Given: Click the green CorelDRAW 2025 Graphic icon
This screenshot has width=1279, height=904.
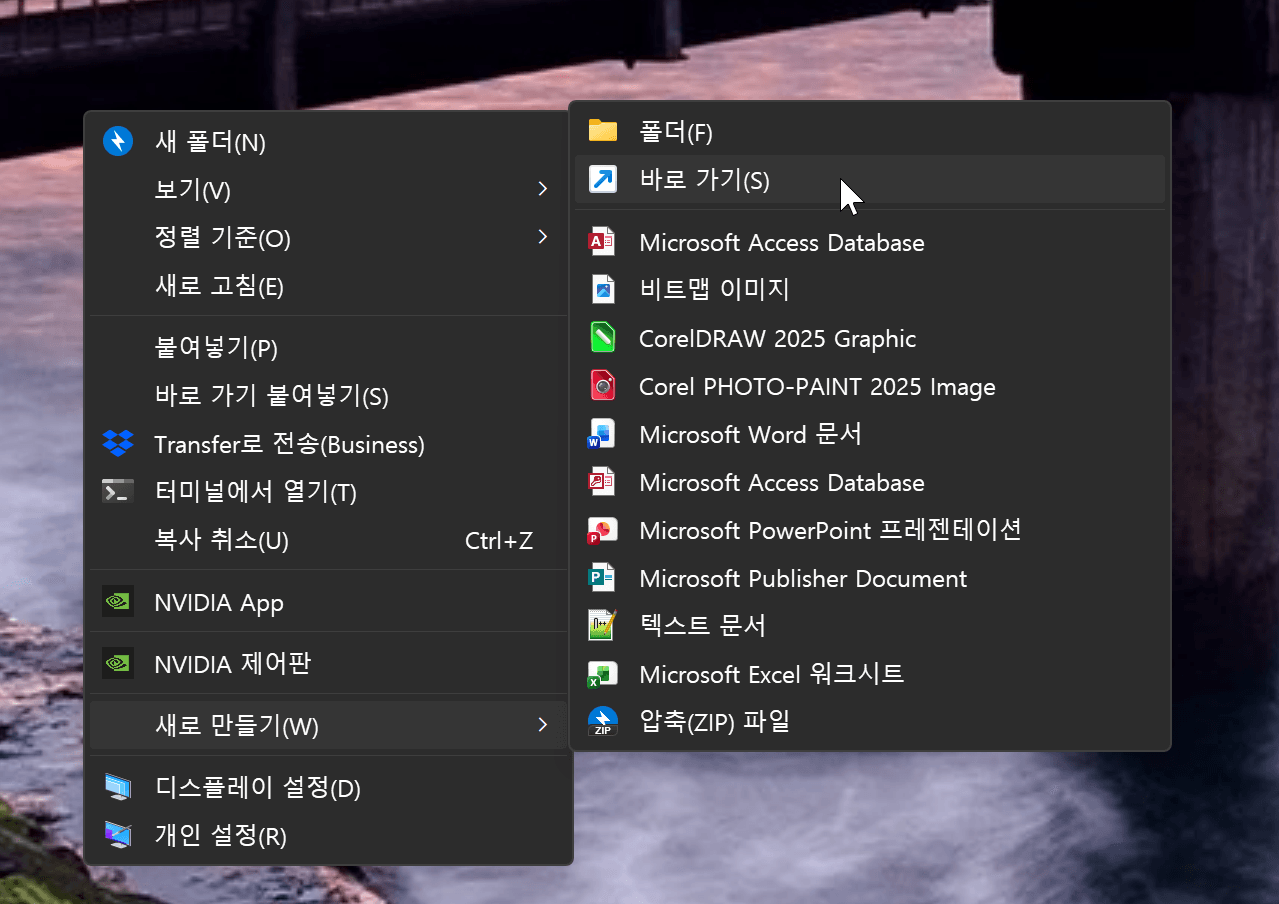Looking at the screenshot, I should pos(603,338).
